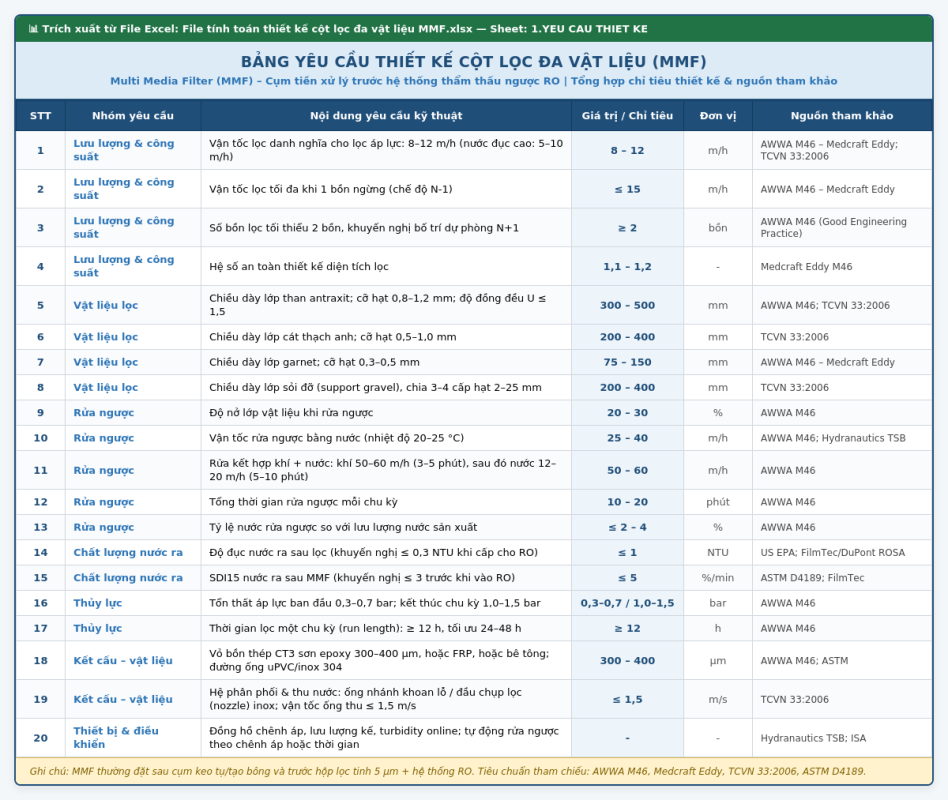Image resolution: width=948 pixels, height=800 pixels.
Task: Click the anthracite thickness value '300 - 500'
Action: point(628,305)
